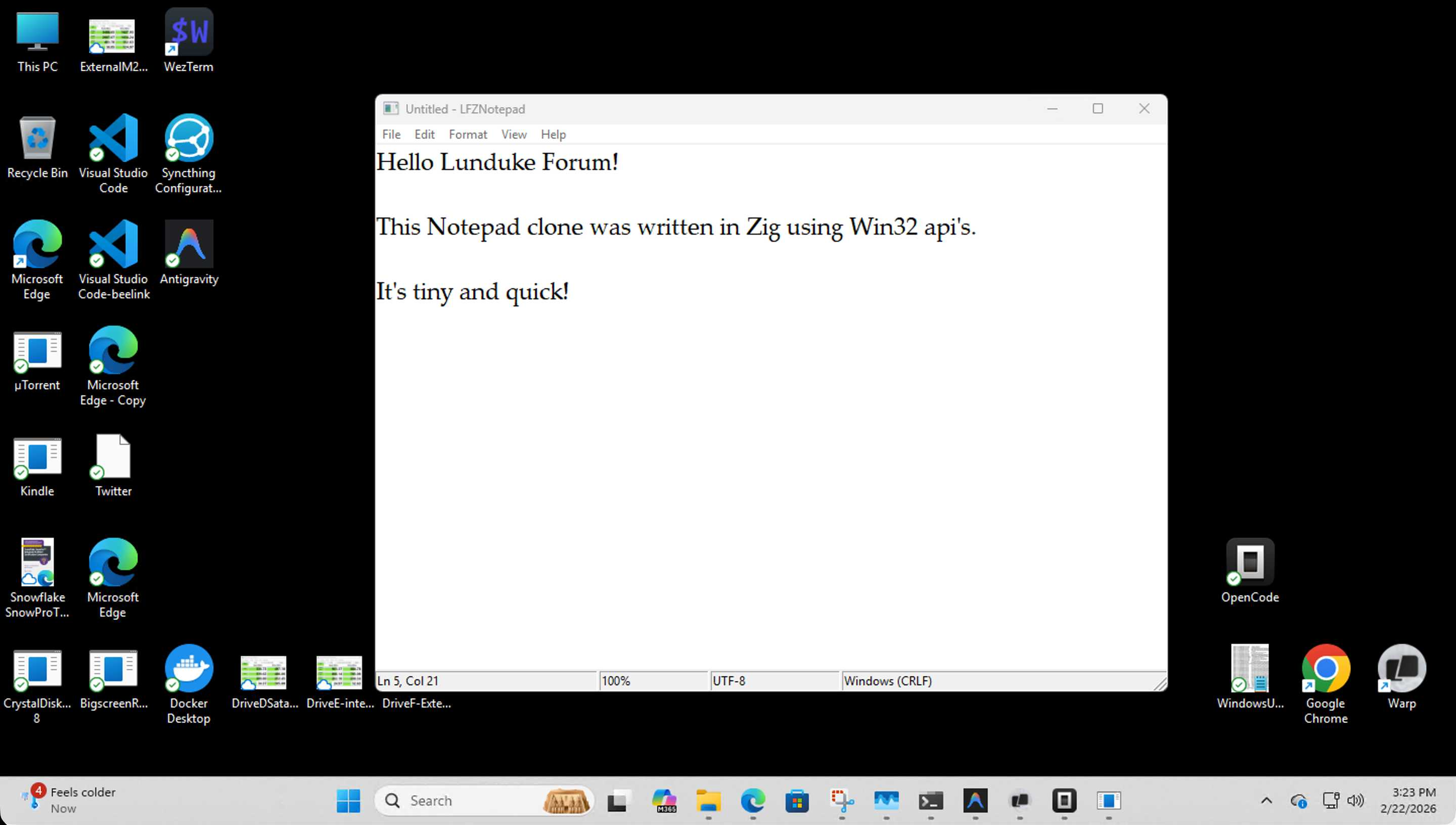This screenshot has width=1456, height=825.
Task: Select the OpenCode desktop icon
Action: click(x=1250, y=563)
